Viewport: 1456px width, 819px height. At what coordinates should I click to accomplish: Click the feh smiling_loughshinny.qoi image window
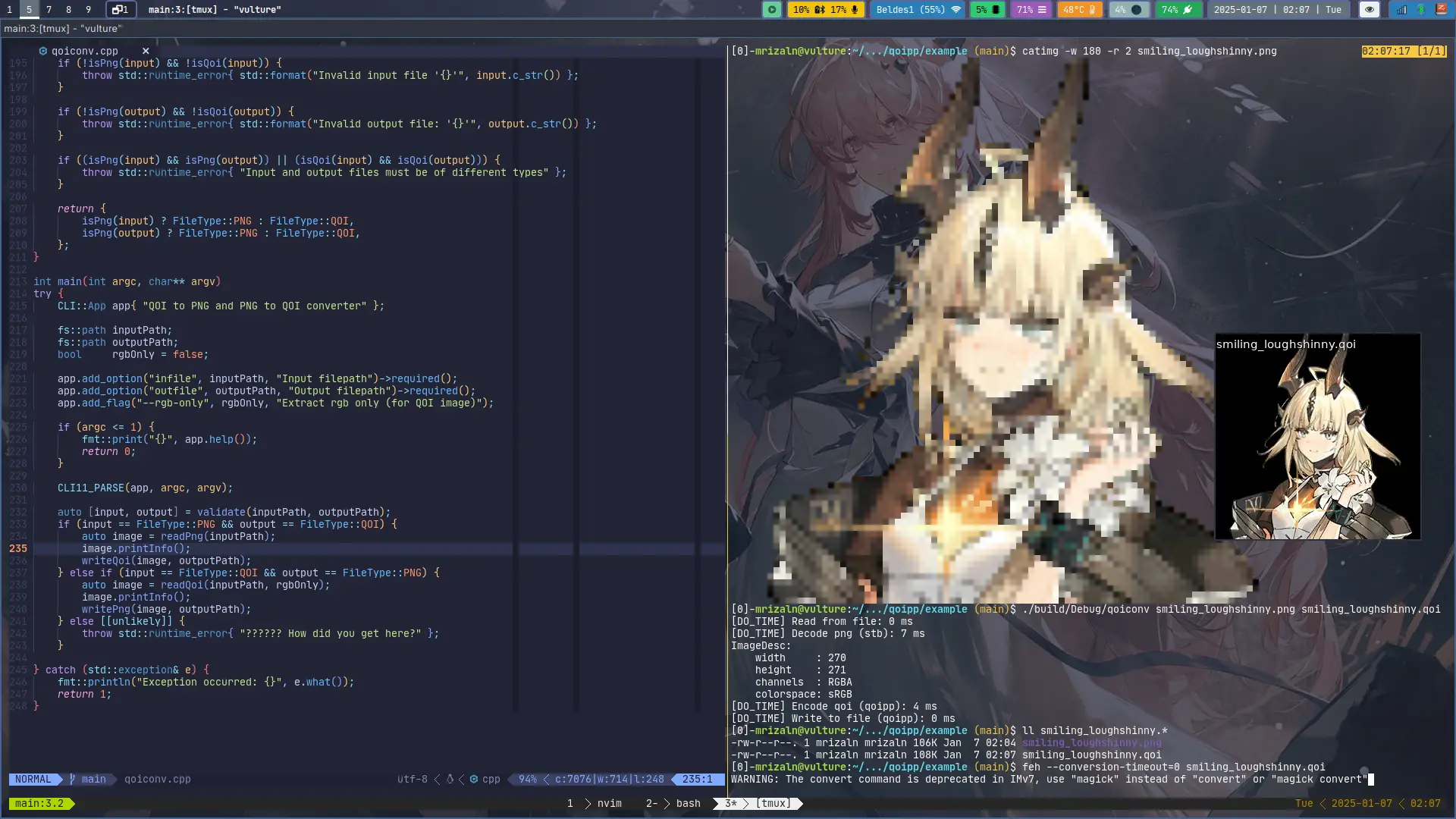pos(1317,437)
